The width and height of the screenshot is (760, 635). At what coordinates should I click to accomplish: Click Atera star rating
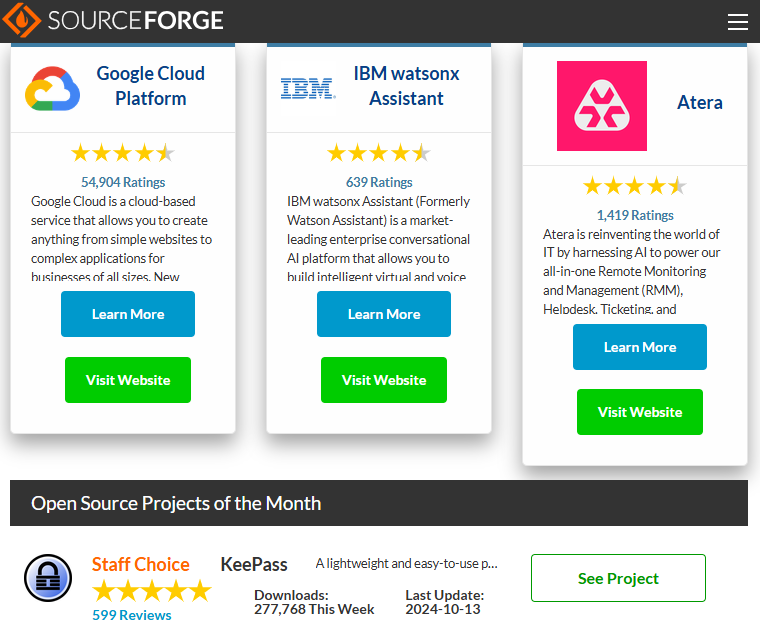coord(634,186)
